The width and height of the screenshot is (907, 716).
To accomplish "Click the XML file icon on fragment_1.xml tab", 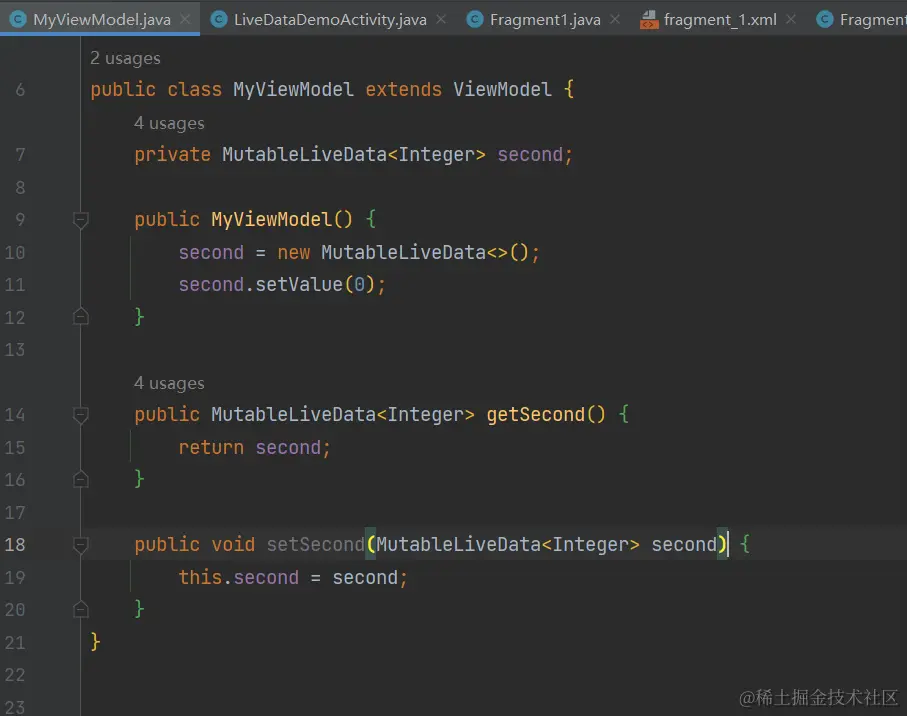I will (x=649, y=20).
